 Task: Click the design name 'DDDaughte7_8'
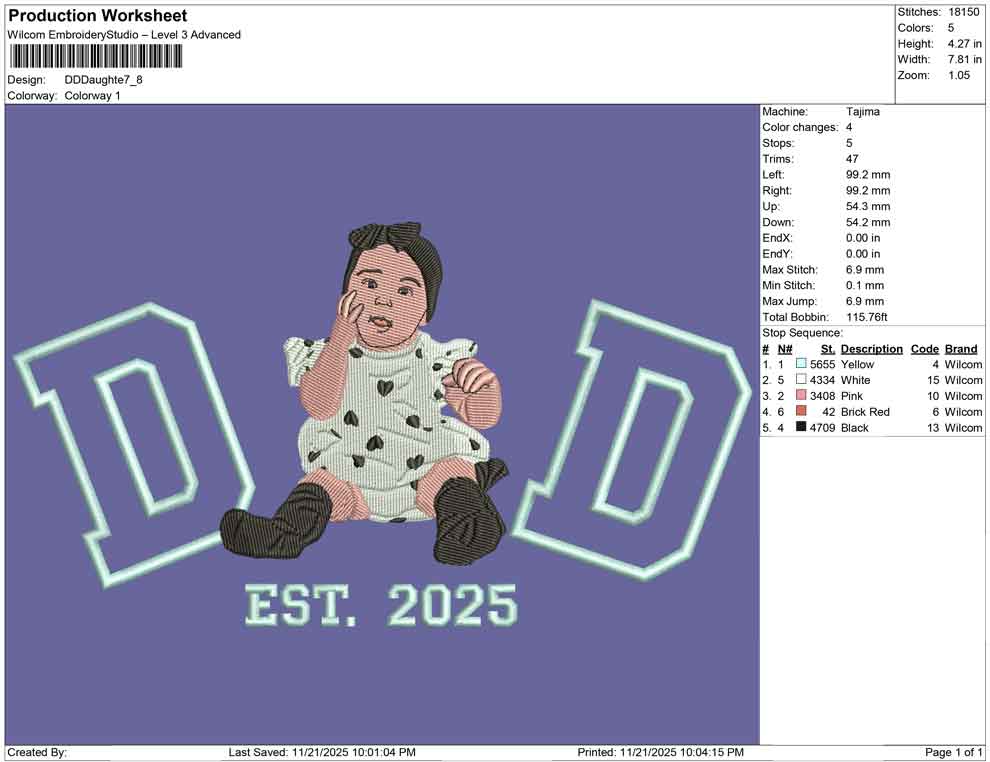[x=104, y=80]
